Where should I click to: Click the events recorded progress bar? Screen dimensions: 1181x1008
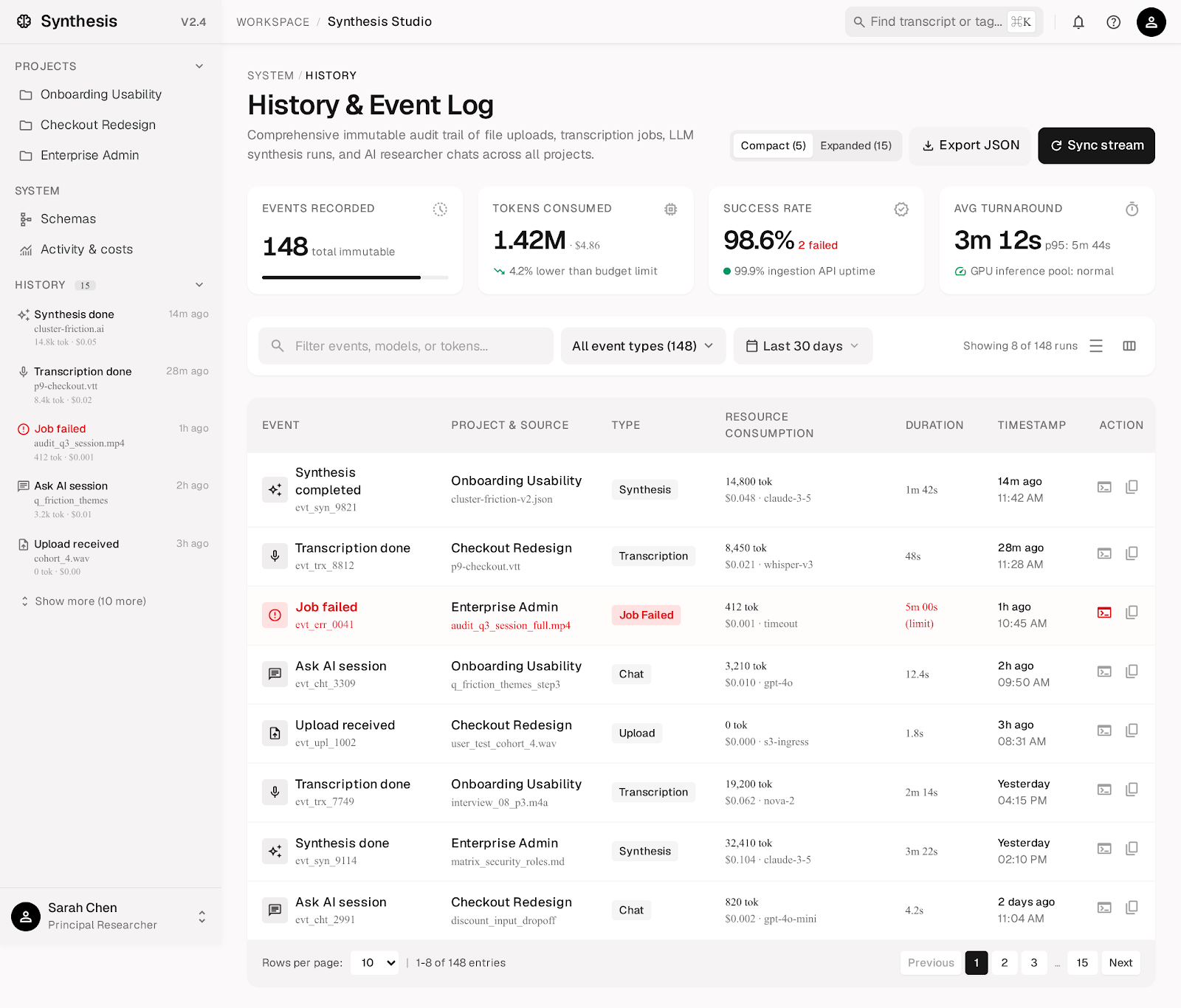click(x=355, y=277)
